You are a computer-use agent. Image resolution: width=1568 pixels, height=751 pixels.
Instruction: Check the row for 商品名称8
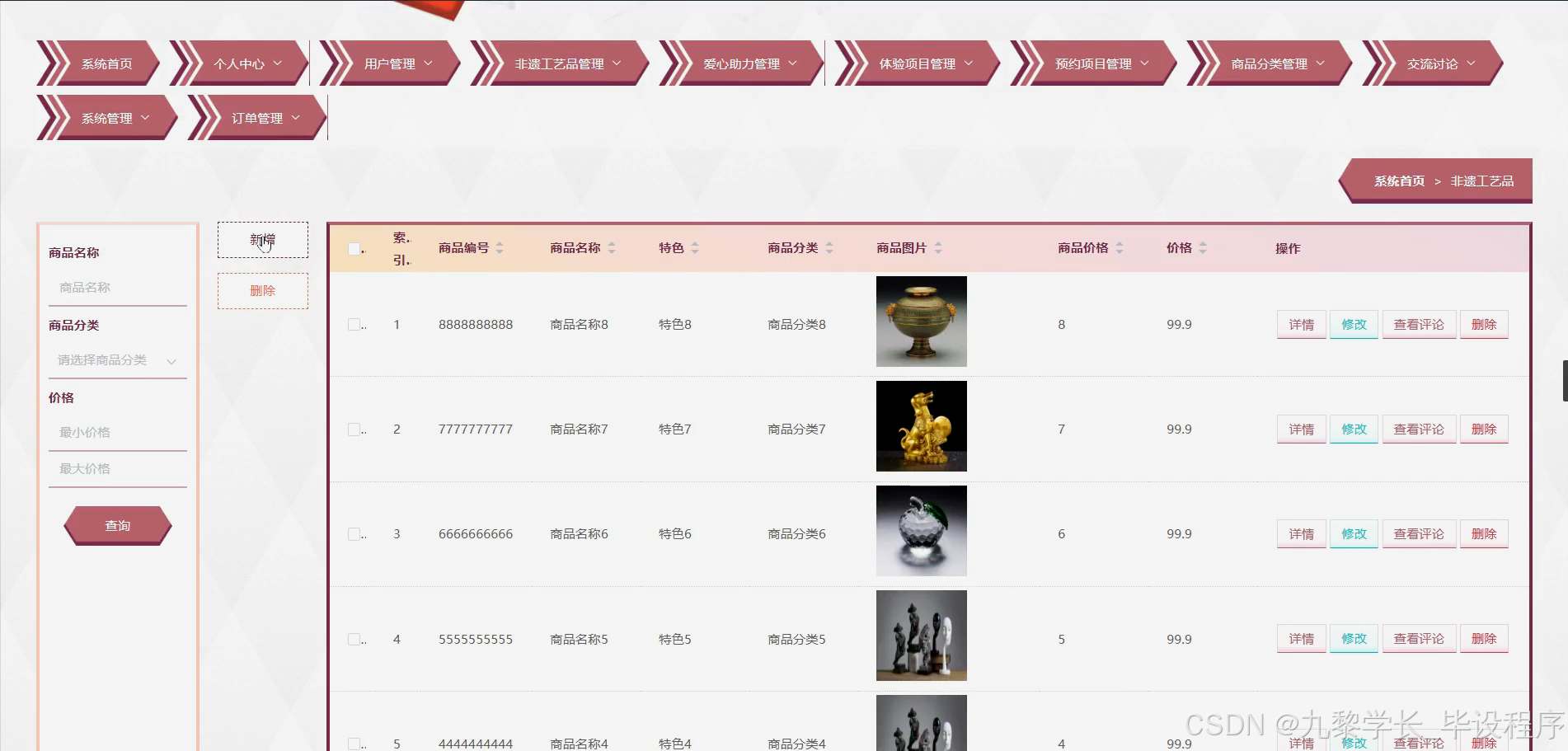[354, 325]
